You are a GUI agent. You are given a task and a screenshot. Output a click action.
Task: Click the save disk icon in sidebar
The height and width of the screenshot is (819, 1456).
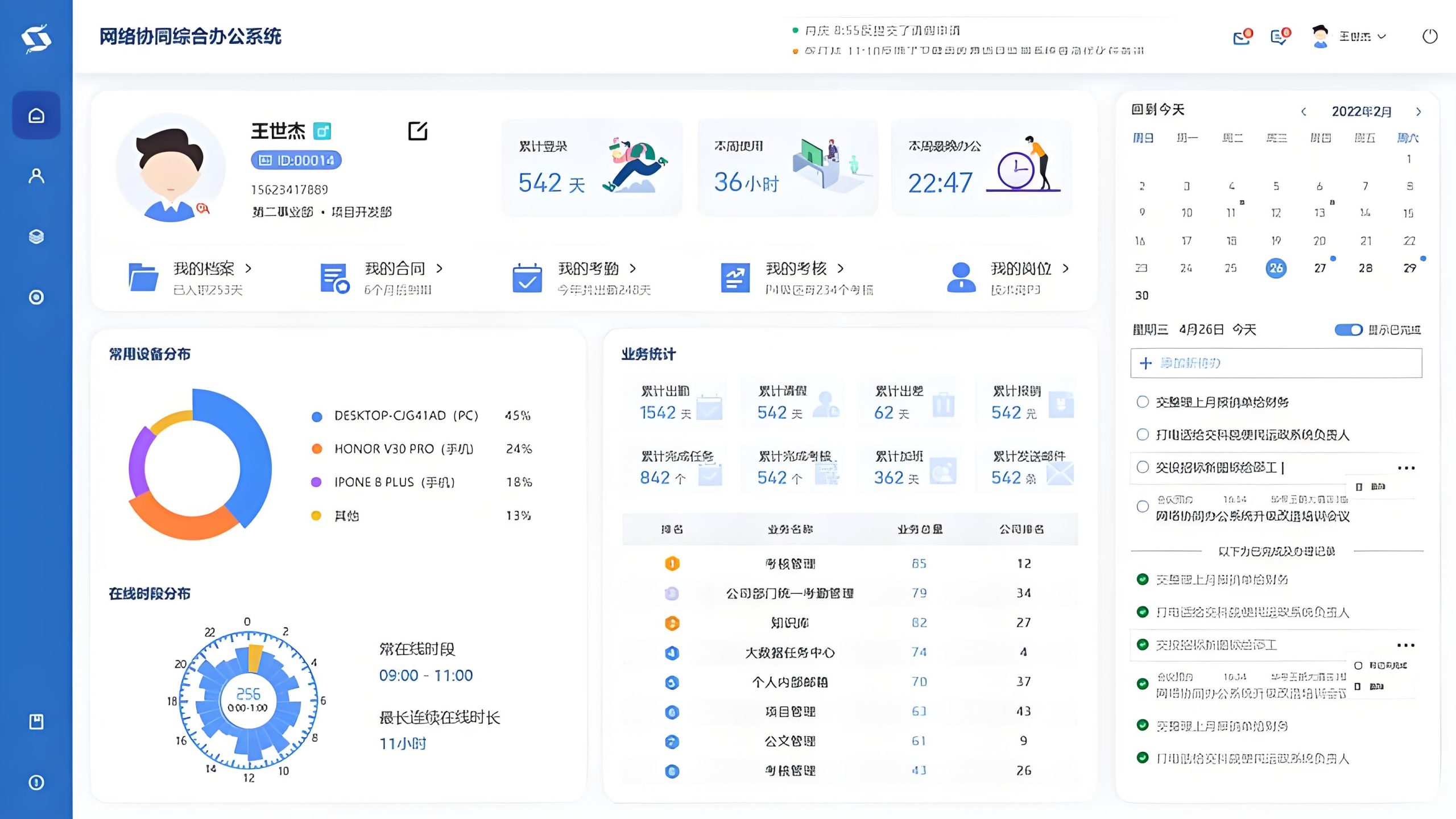pos(36,722)
